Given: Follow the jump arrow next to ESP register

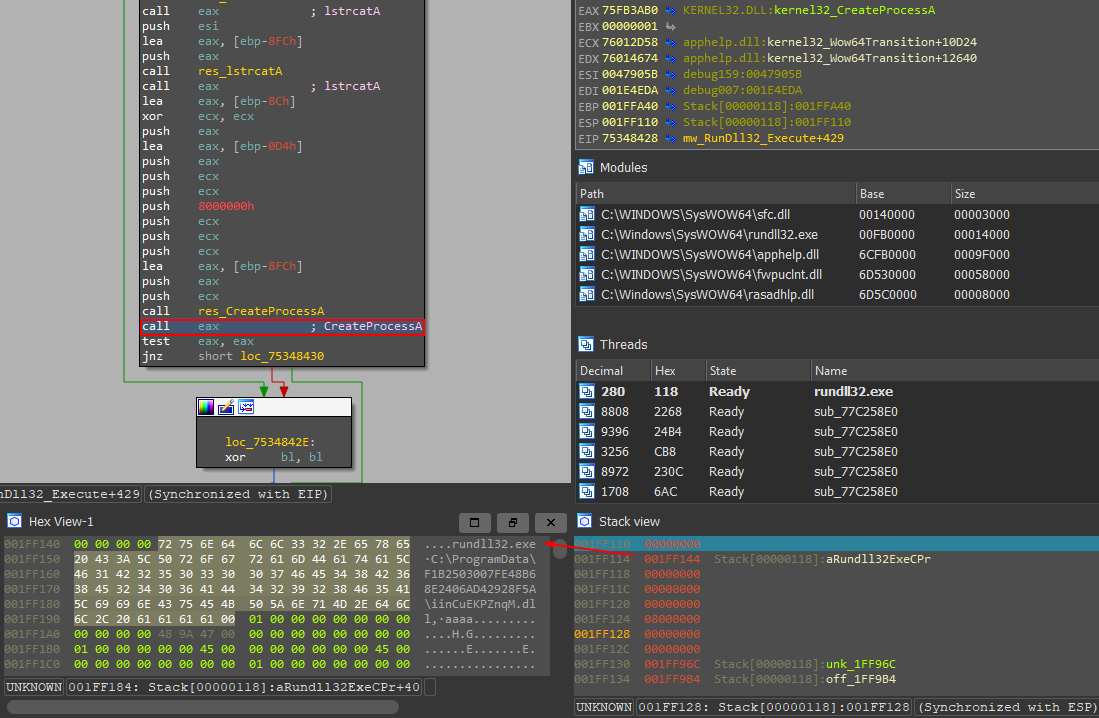Looking at the screenshot, I should point(671,123).
